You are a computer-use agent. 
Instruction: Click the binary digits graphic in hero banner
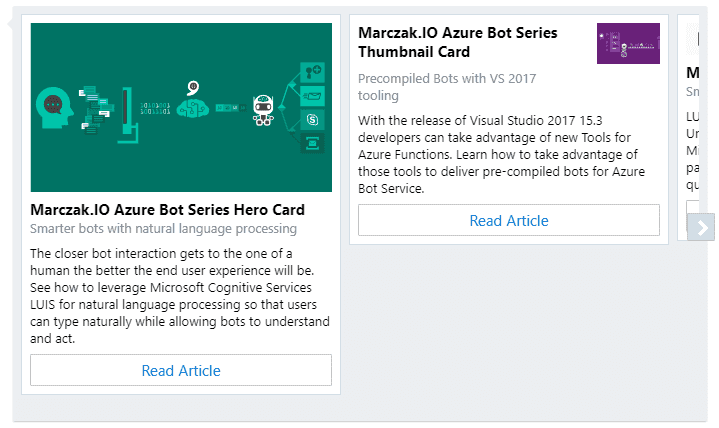point(155,106)
